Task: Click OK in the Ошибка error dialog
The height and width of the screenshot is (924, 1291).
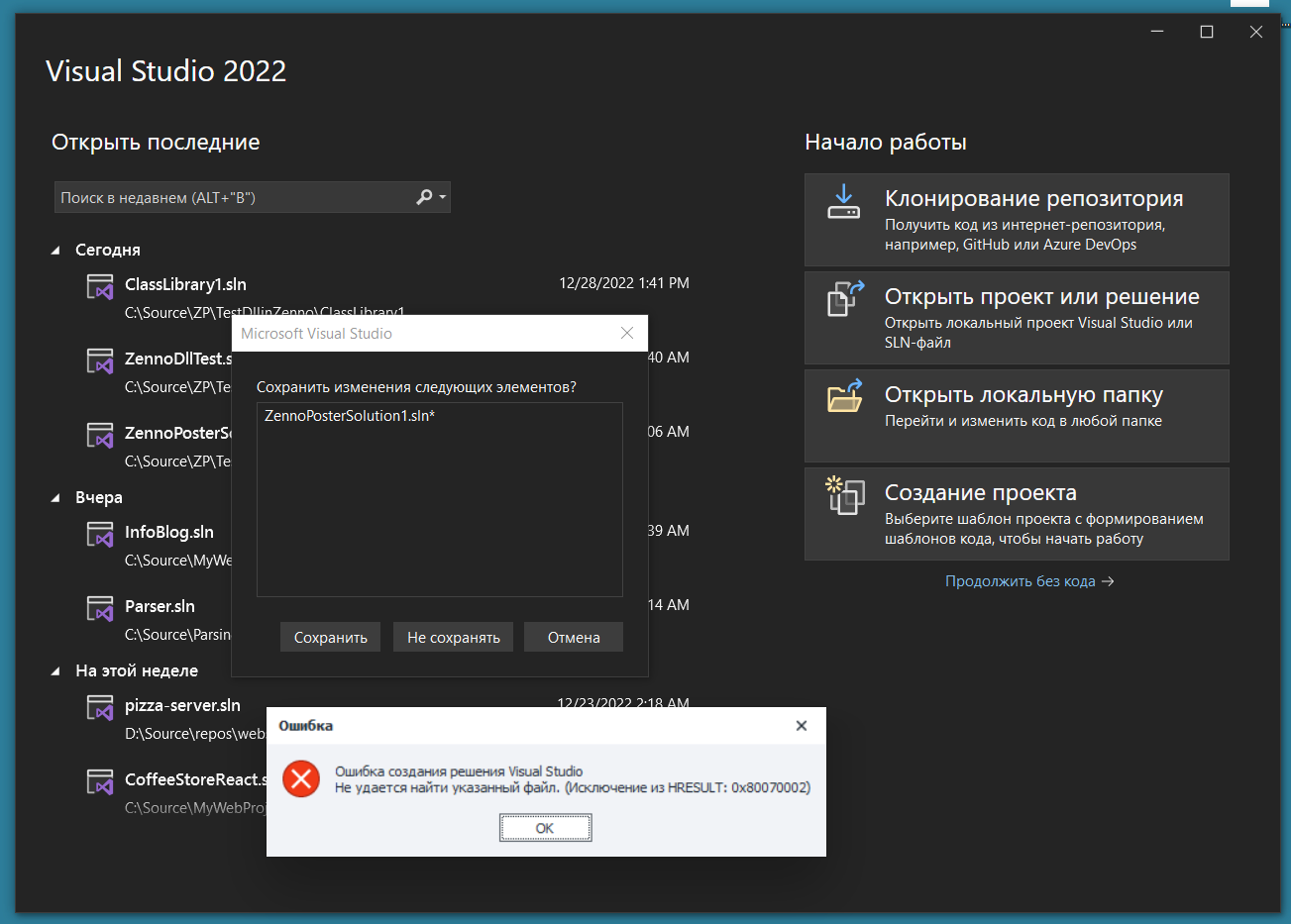Action: coord(545,828)
